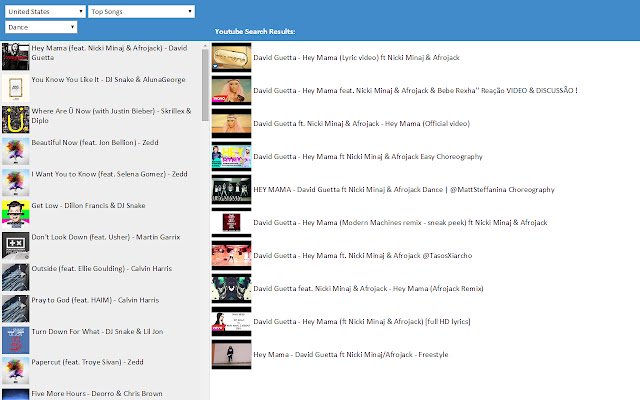Select album art for Beautiful Now by Zedd
Image resolution: width=640 pixels, height=400 pixels.
(16, 151)
